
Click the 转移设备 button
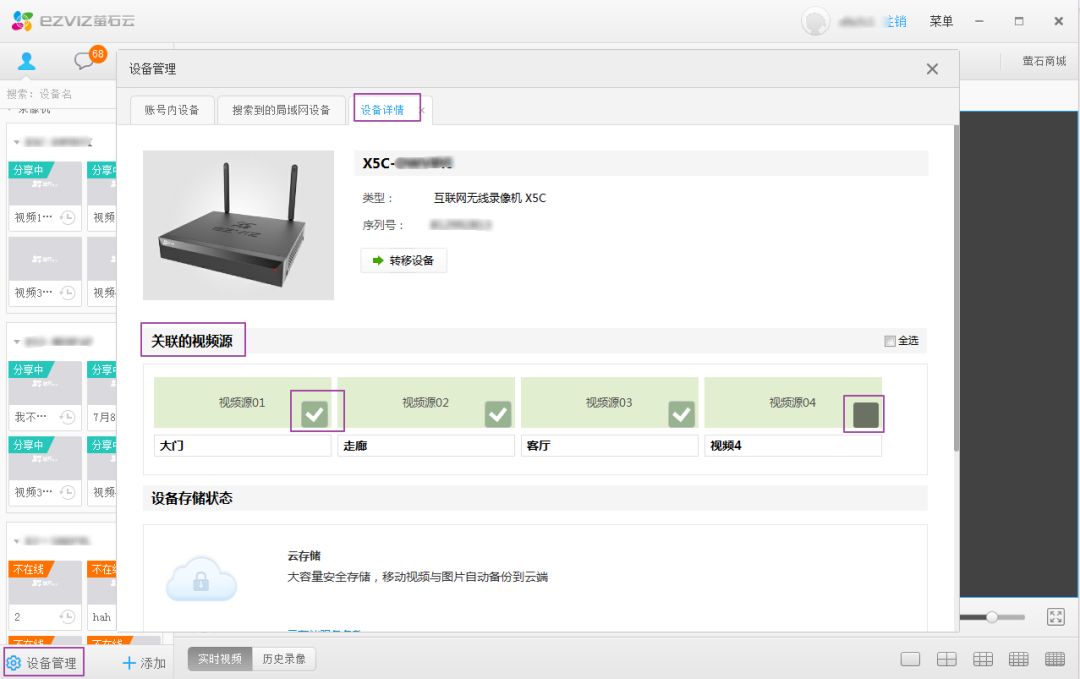pyautogui.click(x=403, y=260)
